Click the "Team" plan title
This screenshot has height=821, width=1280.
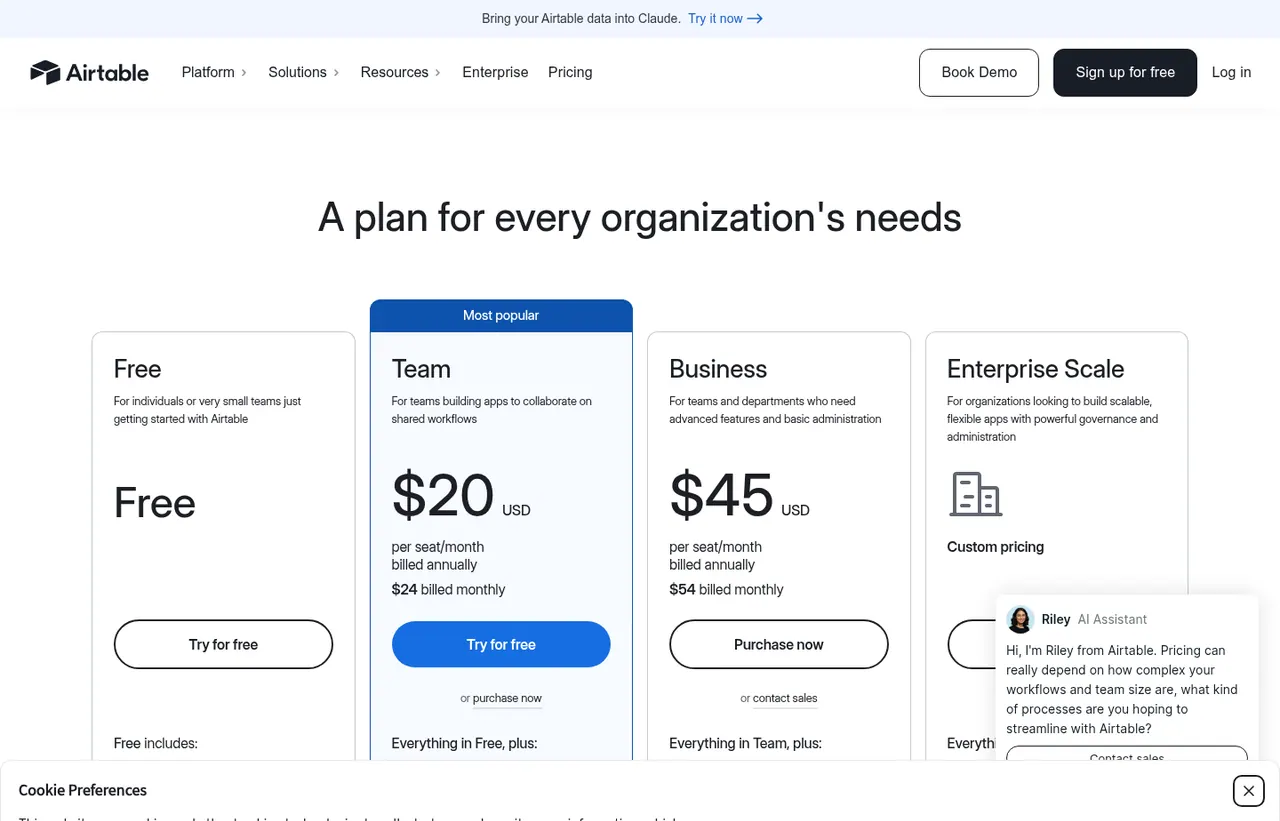tap(421, 369)
